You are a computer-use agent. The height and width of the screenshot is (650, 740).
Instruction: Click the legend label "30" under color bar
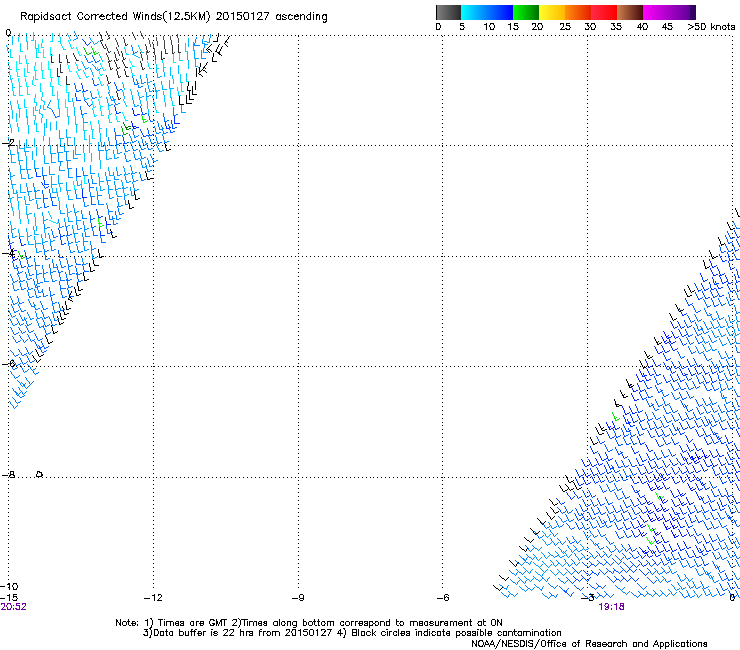(590, 27)
